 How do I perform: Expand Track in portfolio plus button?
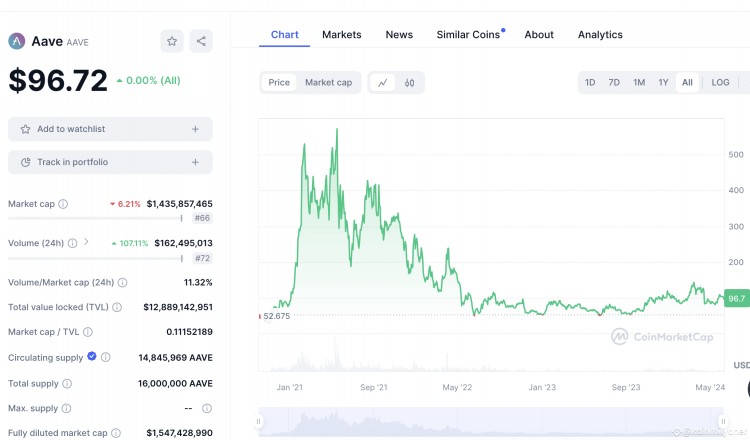point(195,162)
